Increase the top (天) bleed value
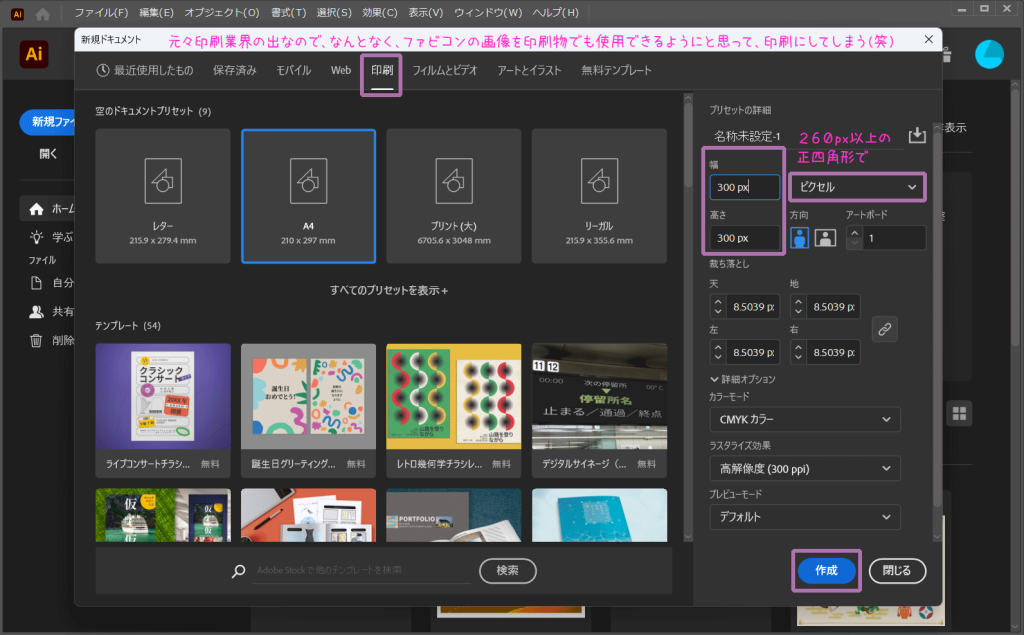Viewport: 1024px width, 635px height. tap(718, 302)
